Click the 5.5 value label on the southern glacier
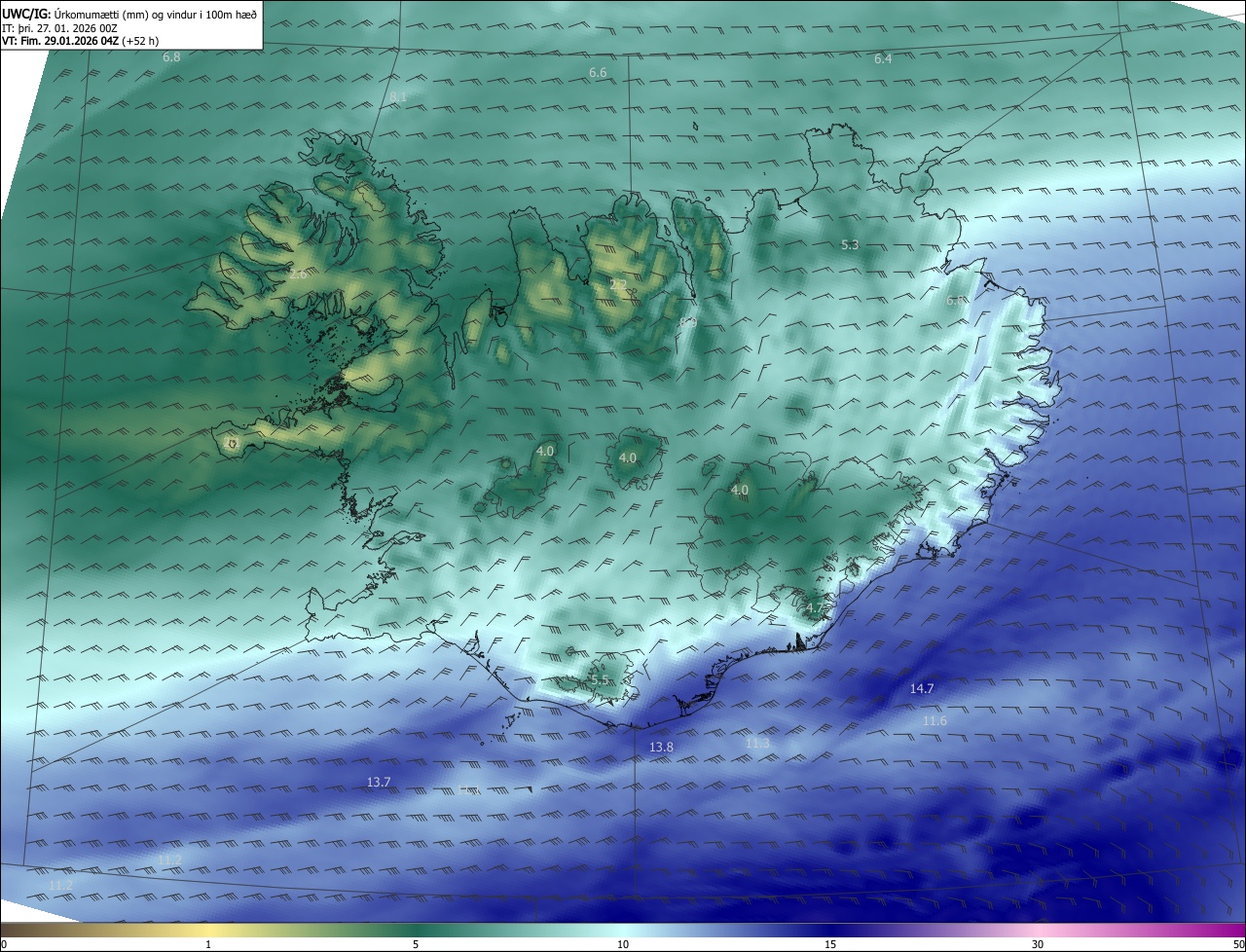The width and height of the screenshot is (1246, 952). coord(598,679)
